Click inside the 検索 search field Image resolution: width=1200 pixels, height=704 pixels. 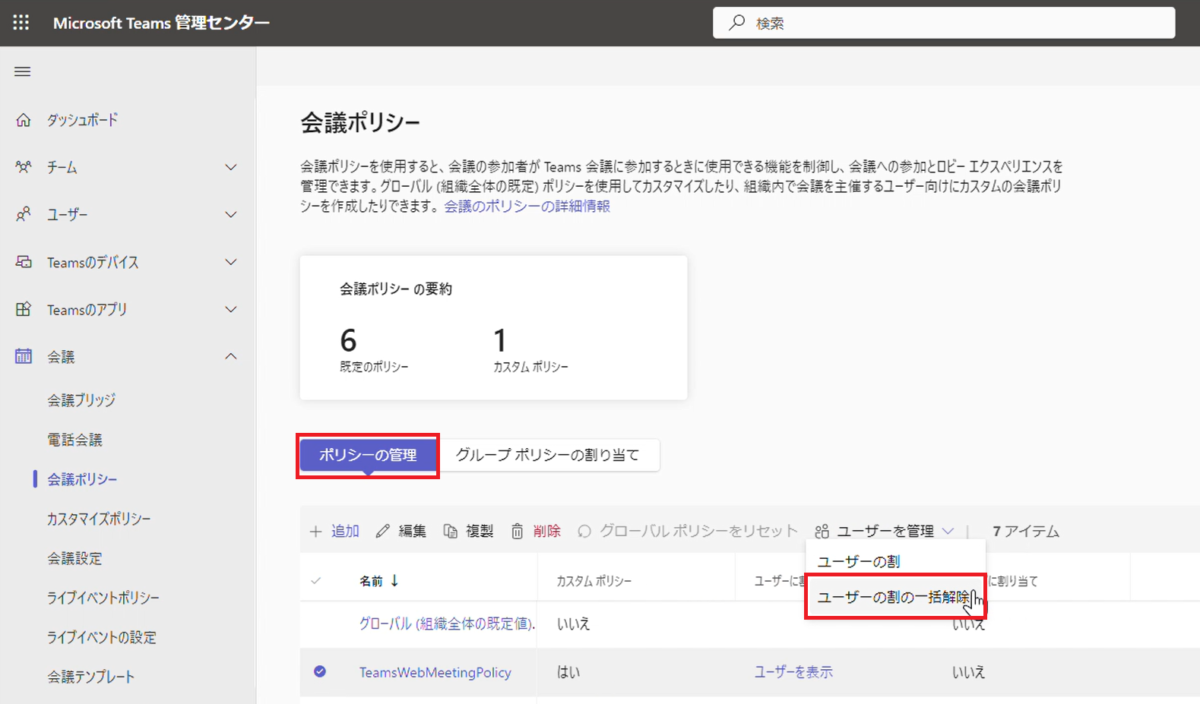[x=942, y=22]
